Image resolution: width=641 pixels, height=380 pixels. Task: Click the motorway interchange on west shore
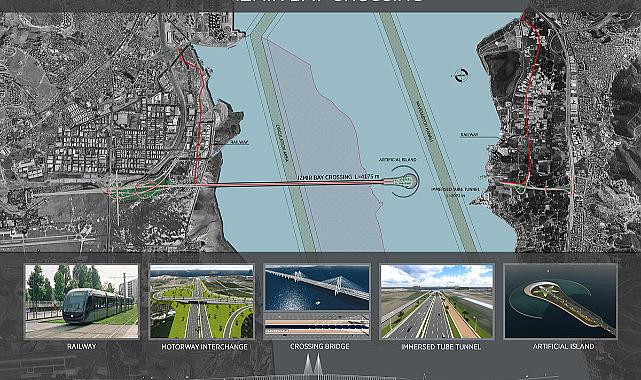pyautogui.click(x=141, y=188)
